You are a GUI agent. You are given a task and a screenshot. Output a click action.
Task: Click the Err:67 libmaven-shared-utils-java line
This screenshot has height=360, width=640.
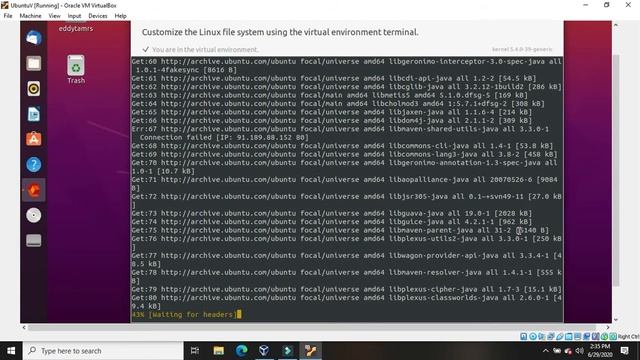coord(340,129)
